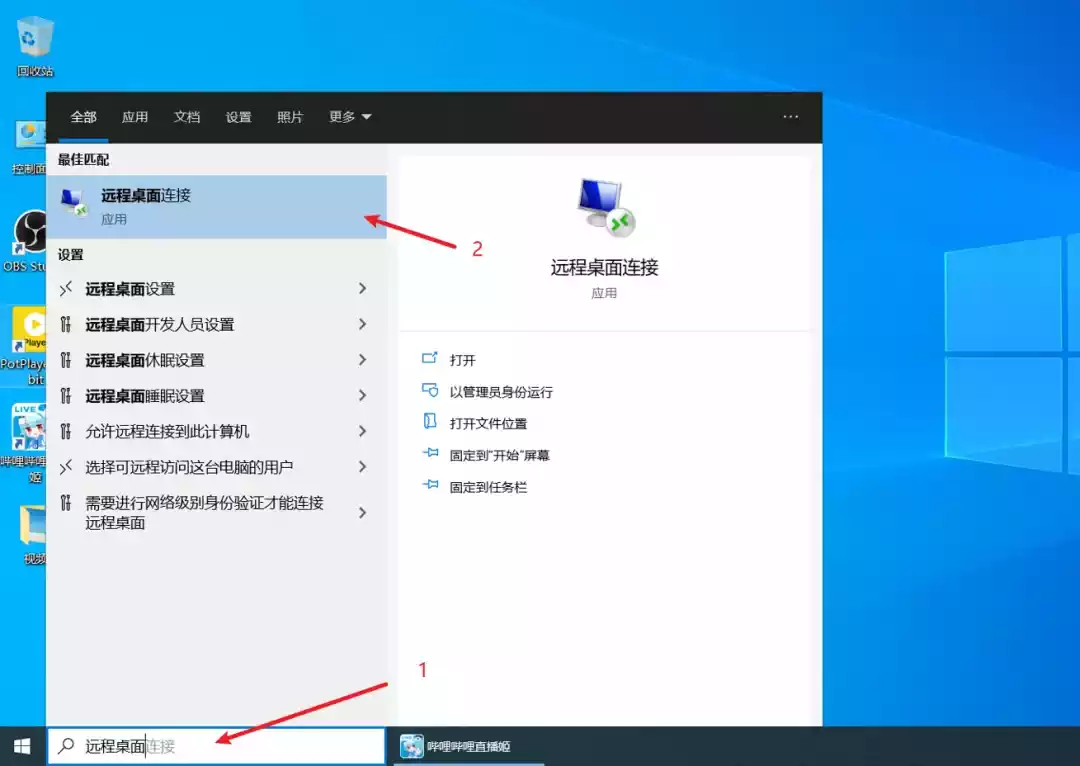The height and width of the screenshot is (766, 1080).
Task: Click the three-dot options icon in search header
Action: point(791,116)
